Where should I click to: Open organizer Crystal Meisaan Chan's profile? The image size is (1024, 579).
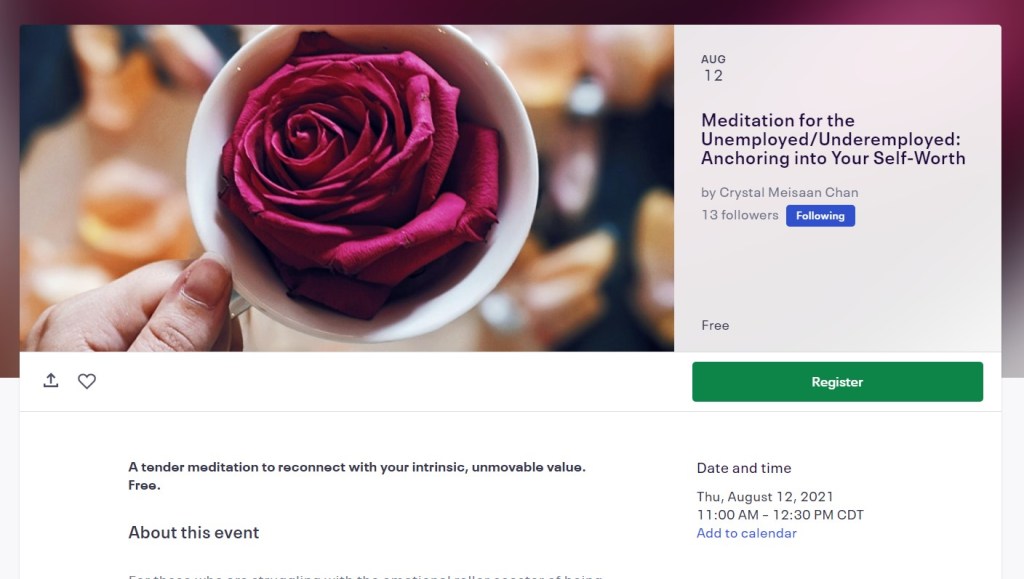788,192
